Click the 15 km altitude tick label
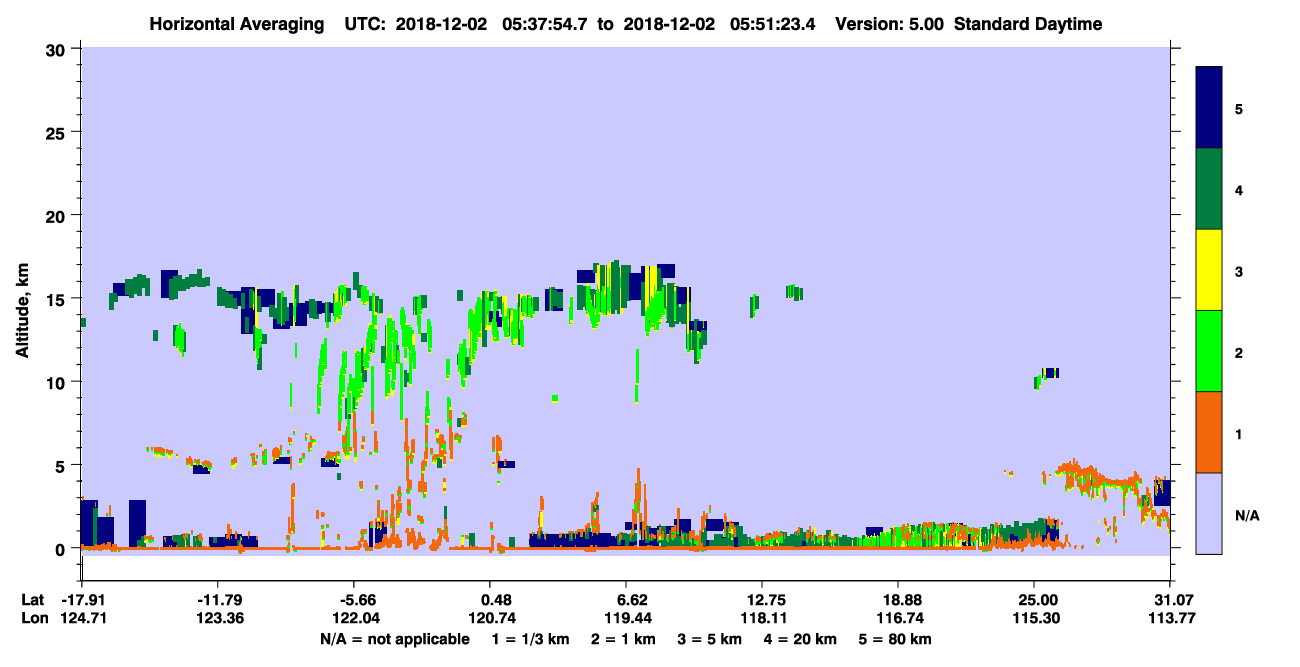1300x667 pixels. pos(57,299)
